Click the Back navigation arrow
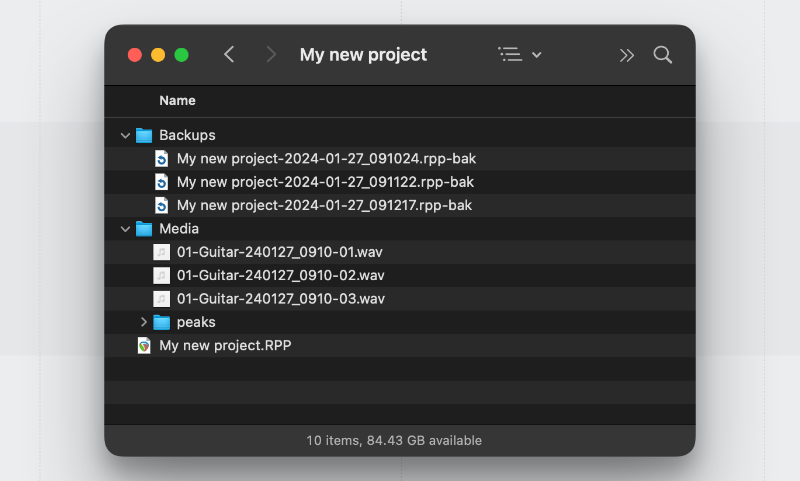800x481 pixels. (x=229, y=55)
